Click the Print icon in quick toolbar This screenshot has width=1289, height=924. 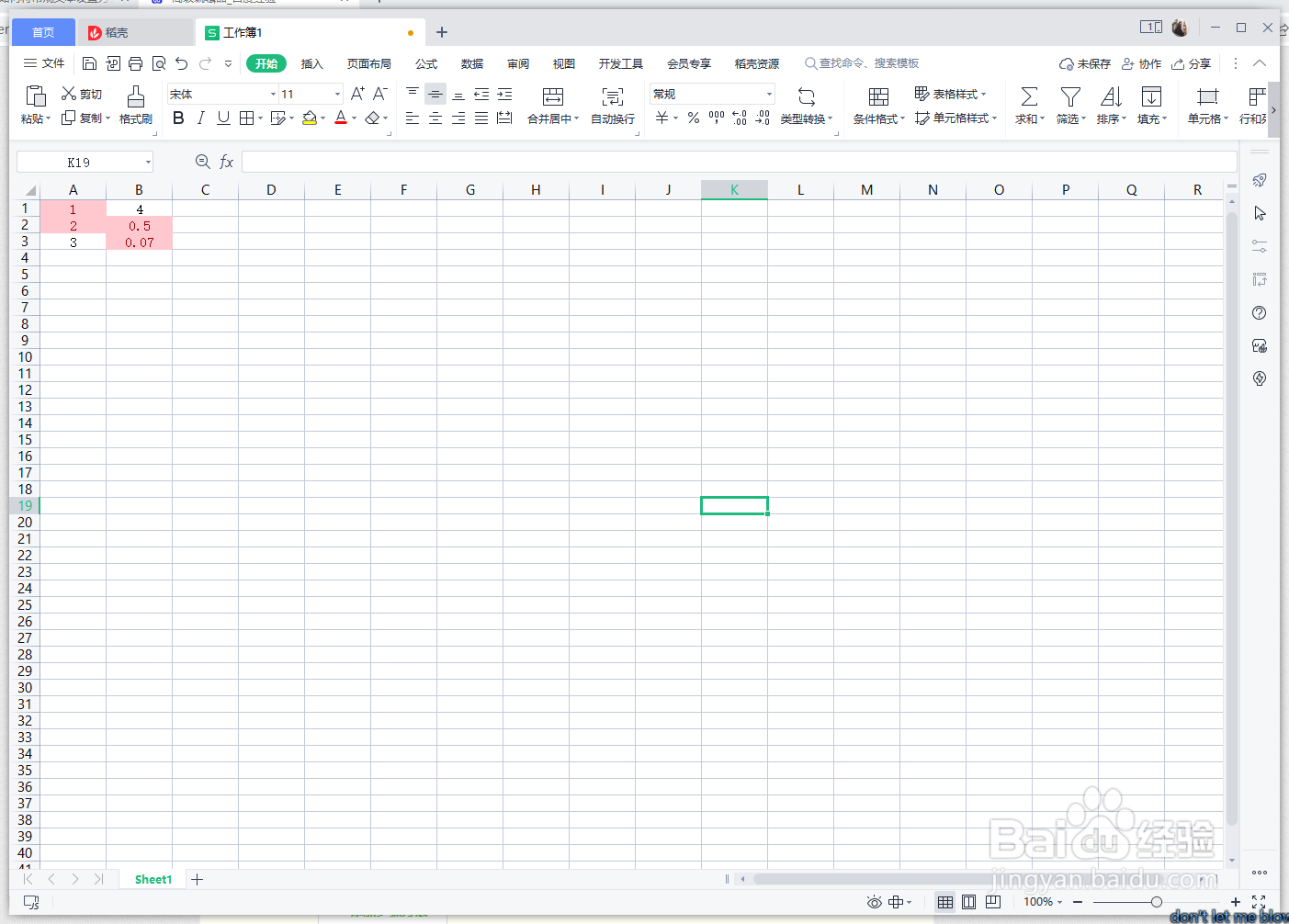(x=136, y=63)
